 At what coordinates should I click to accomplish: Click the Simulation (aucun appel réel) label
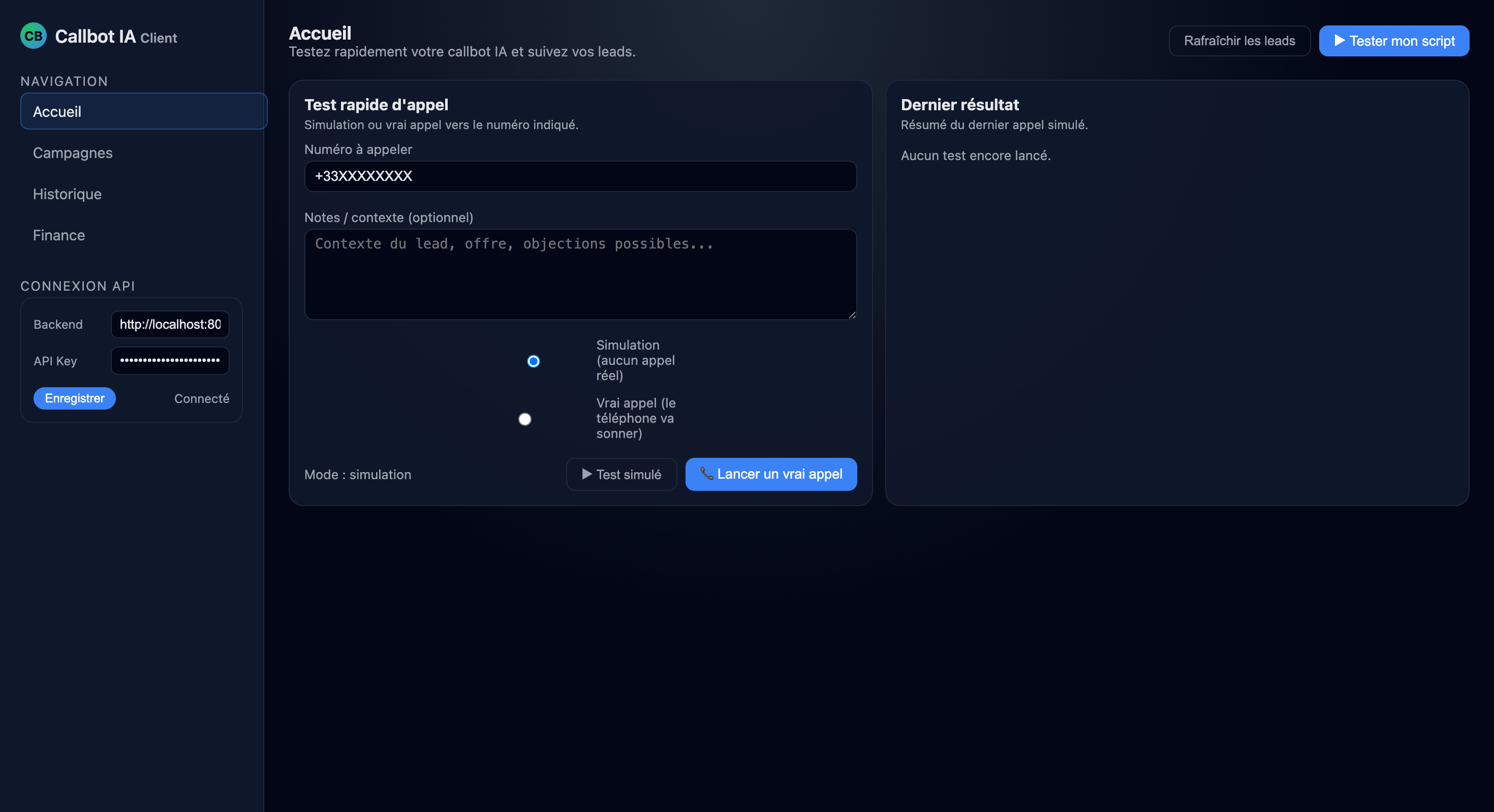(635, 360)
